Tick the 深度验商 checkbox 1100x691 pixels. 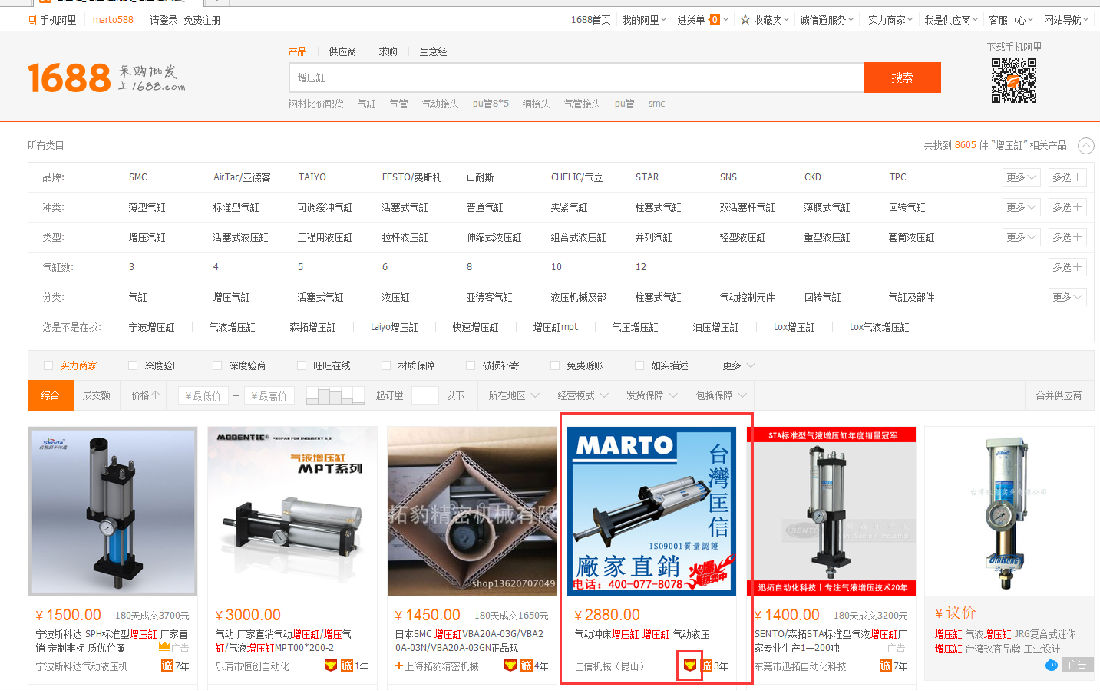(217, 365)
